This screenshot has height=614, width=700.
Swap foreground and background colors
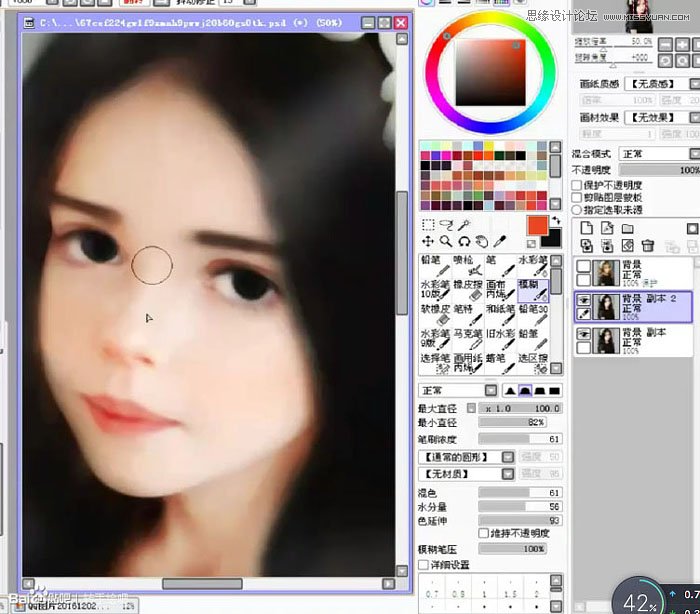[556, 220]
